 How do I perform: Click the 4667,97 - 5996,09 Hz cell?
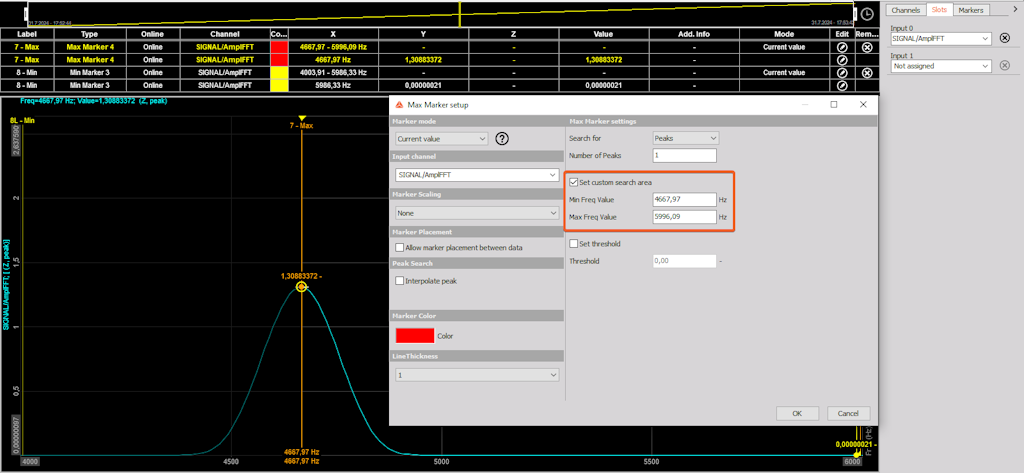(x=333, y=47)
